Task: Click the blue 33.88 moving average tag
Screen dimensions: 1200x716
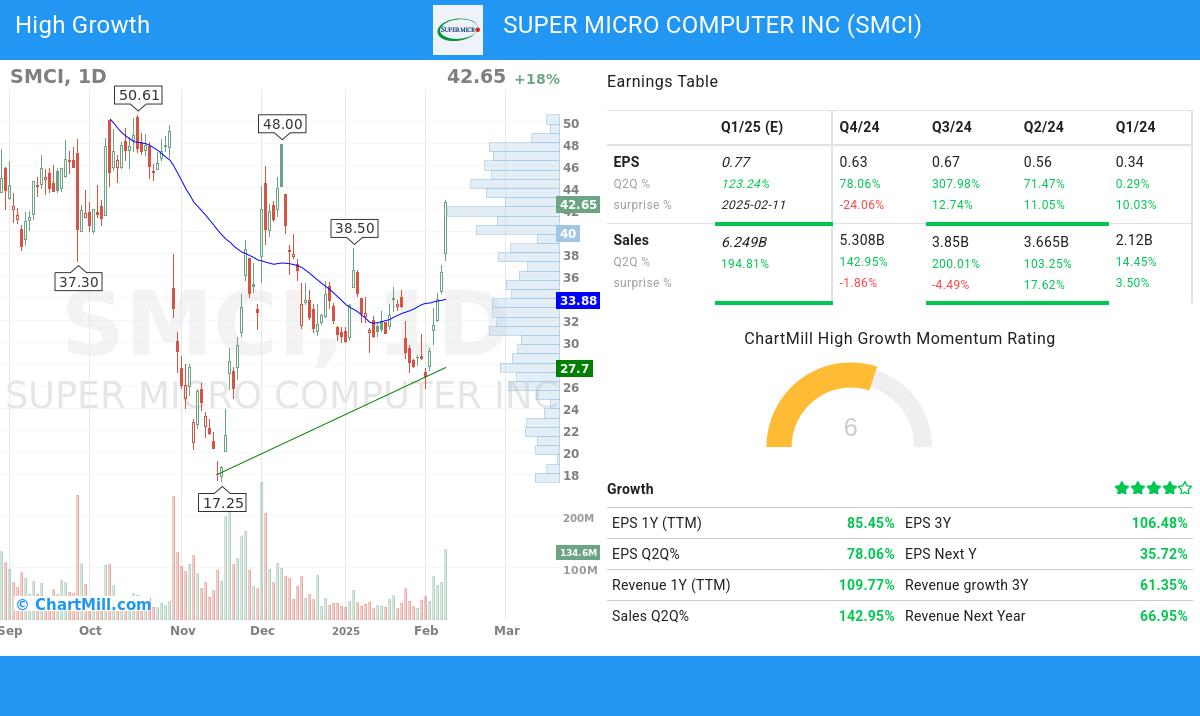Action: click(578, 300)
